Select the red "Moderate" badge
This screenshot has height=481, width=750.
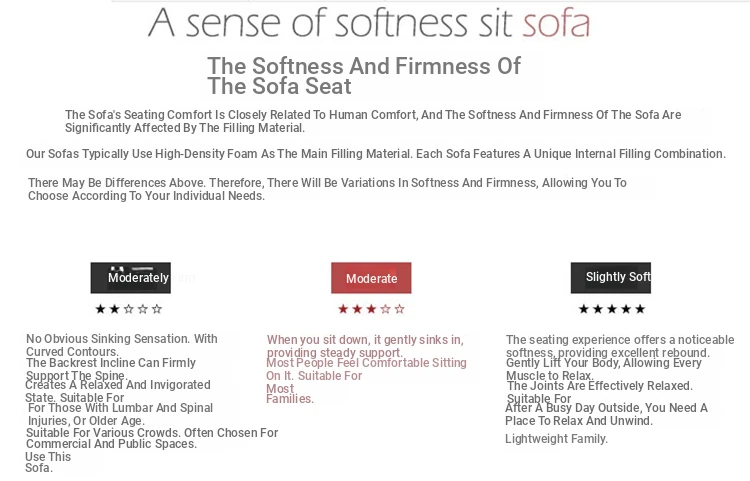[371, 278]
